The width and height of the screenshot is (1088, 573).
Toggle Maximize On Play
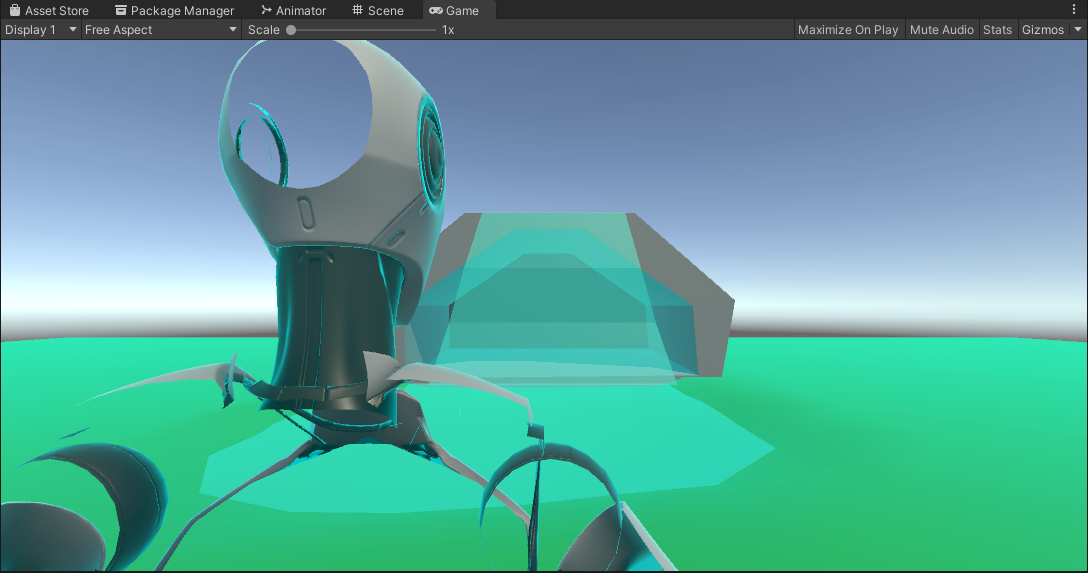coord(847,30)
